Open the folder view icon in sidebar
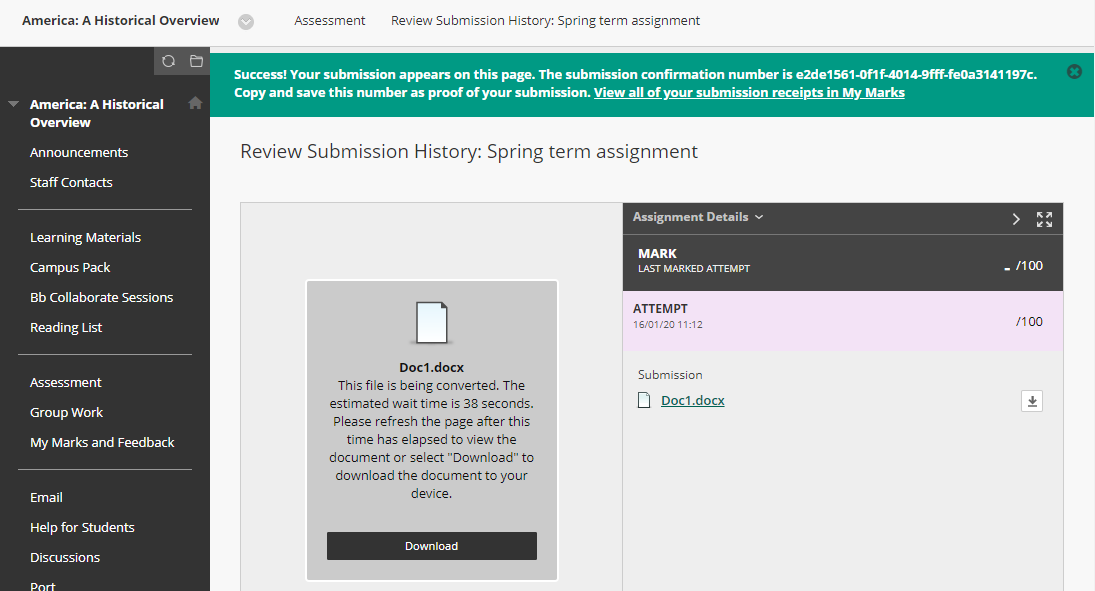Screen dimensions: 1095x591 (196, 61)
